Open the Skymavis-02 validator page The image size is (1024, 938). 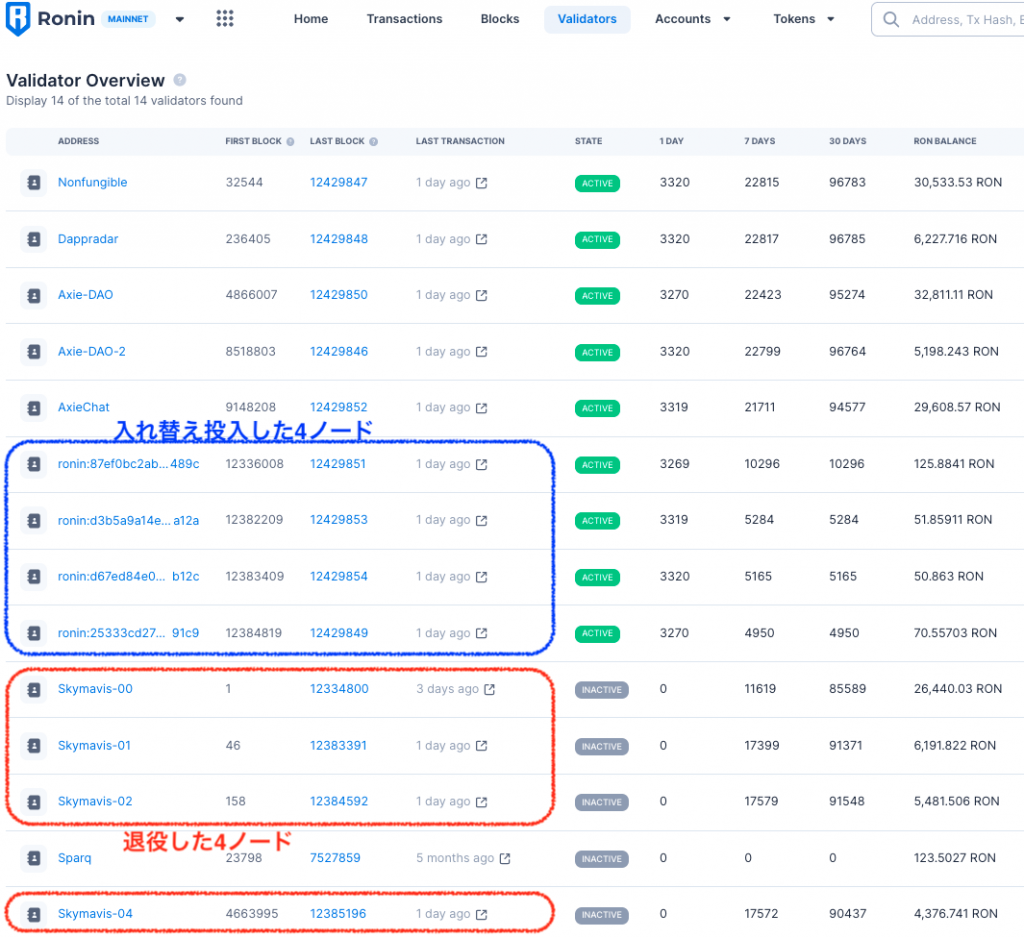tap(95, 801)
